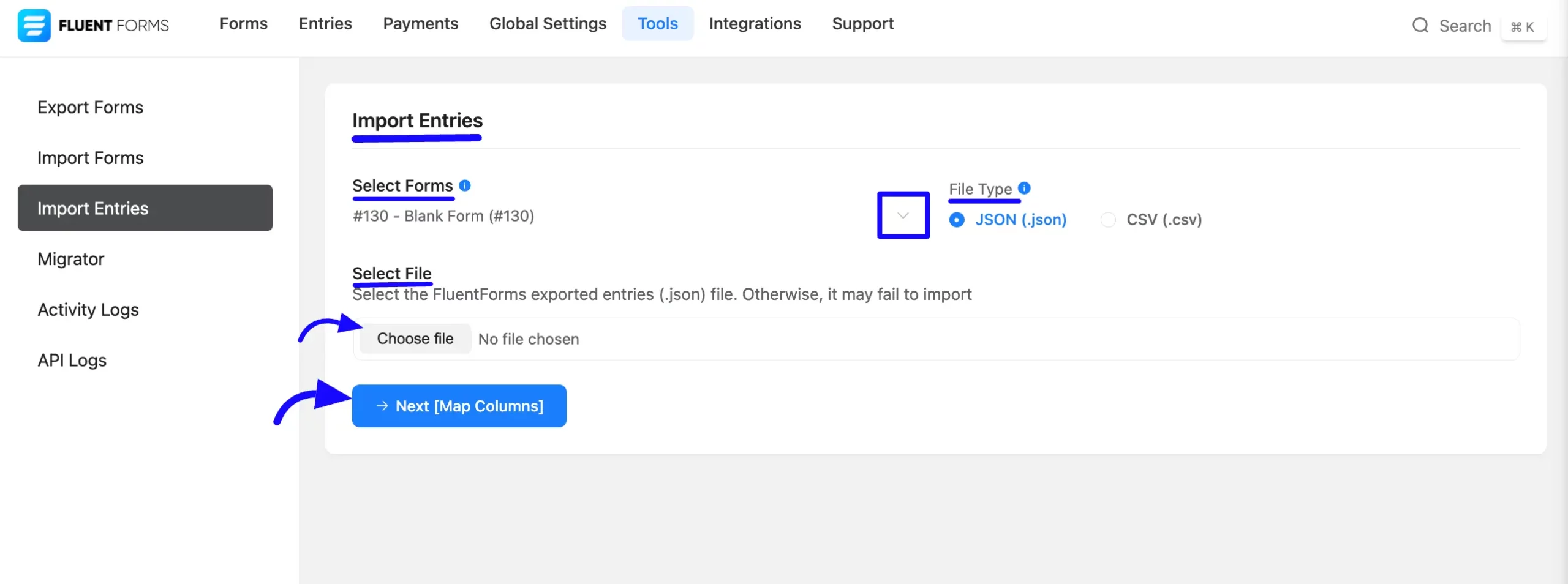Open the Integrations menu

(755, 24)
